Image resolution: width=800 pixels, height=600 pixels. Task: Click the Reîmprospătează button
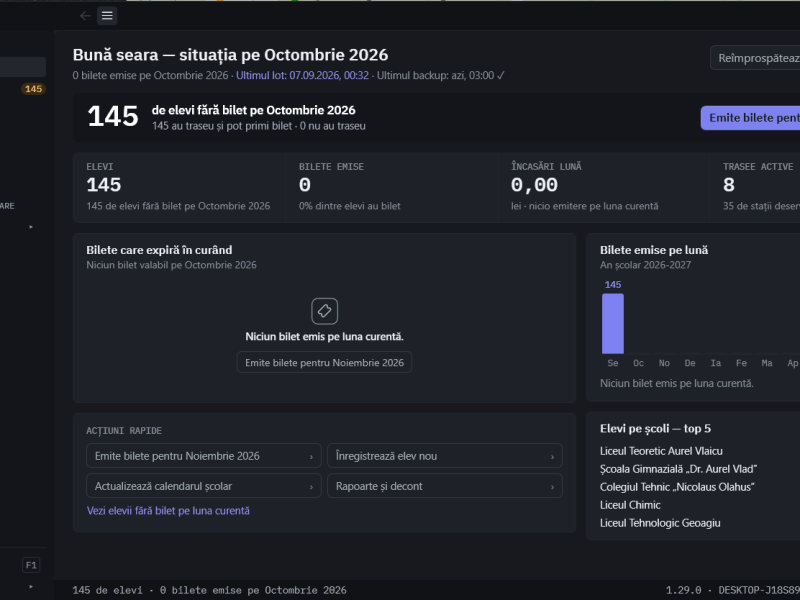755,58
